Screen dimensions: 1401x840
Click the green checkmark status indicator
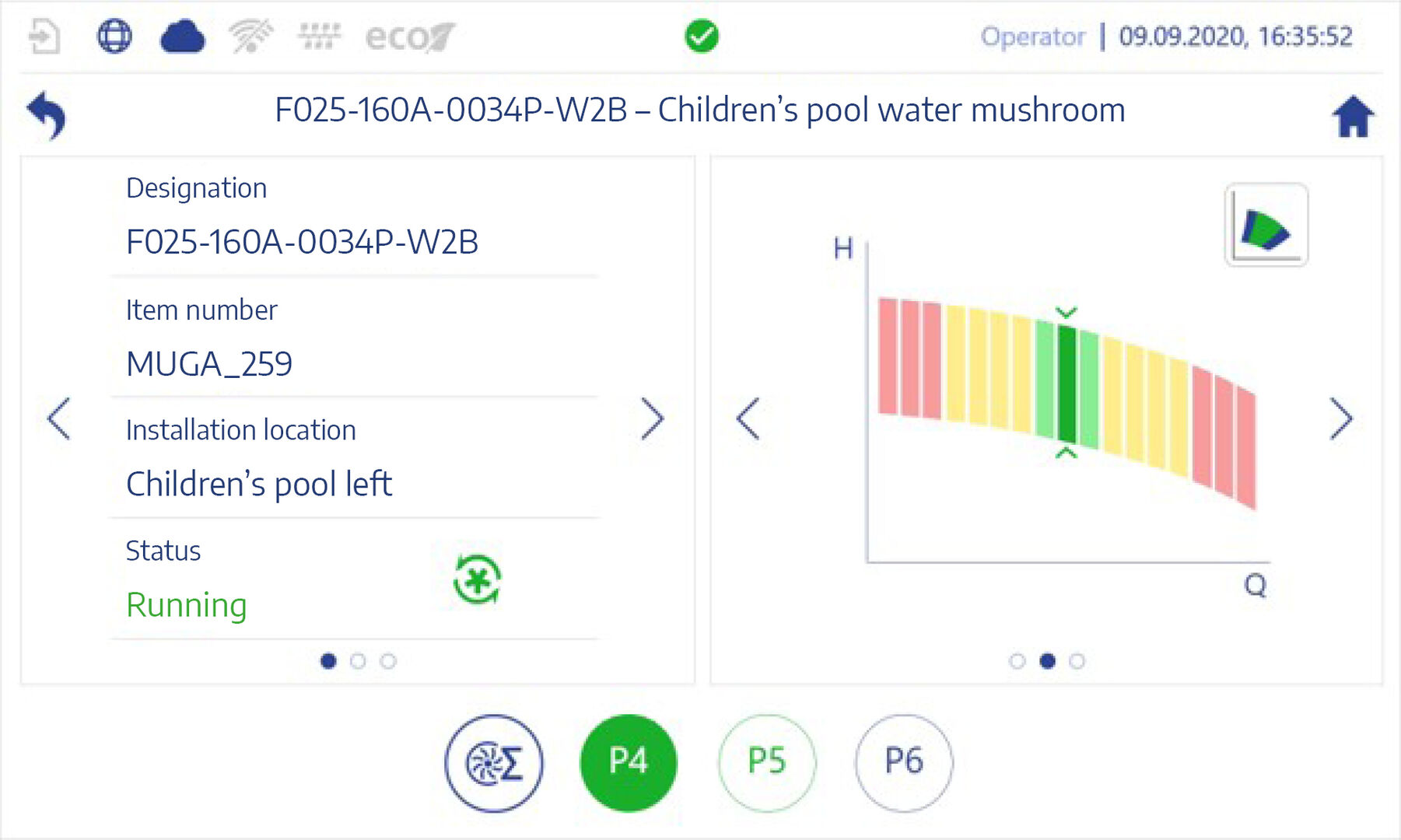(701, 36)
